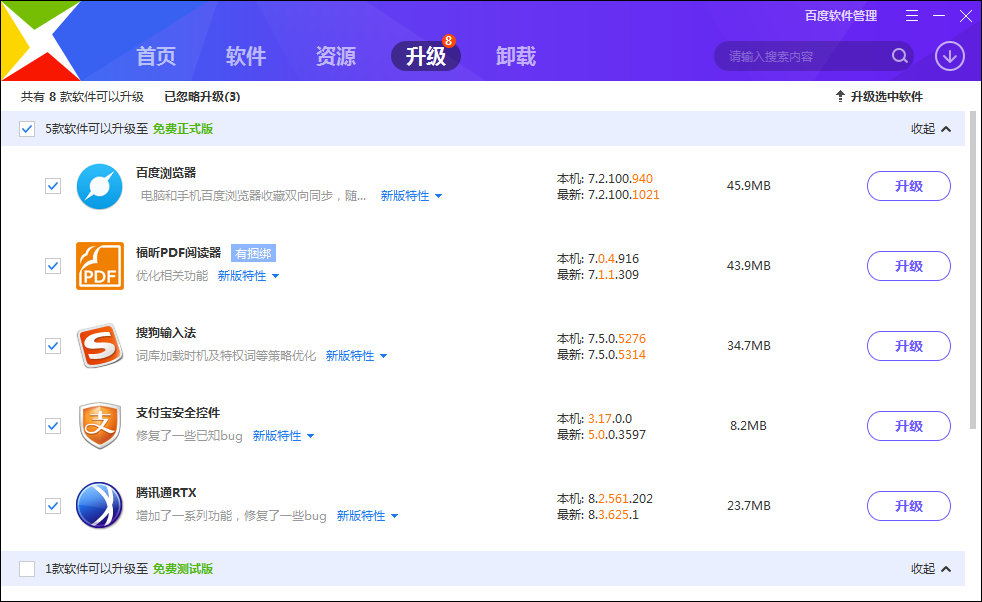Open 百度浏览器 app icon

99,186
